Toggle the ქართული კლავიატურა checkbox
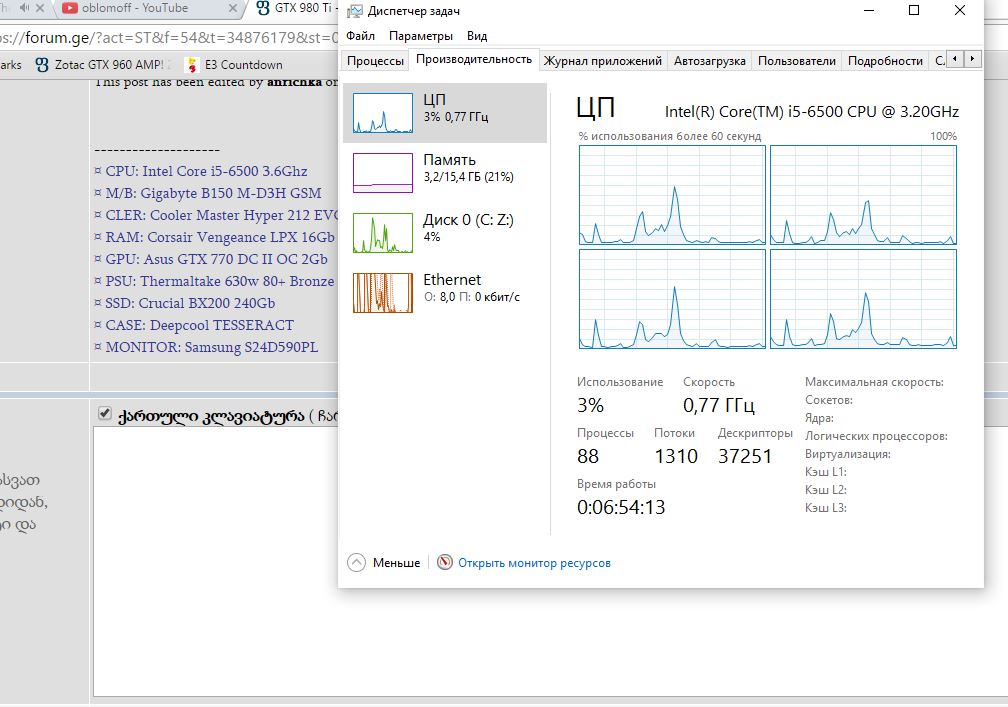 pos(104,414)
